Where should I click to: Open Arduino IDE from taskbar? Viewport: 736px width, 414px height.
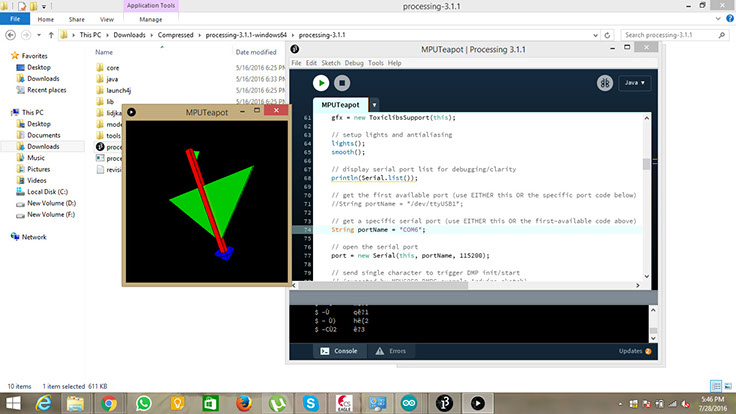point(409,404)
